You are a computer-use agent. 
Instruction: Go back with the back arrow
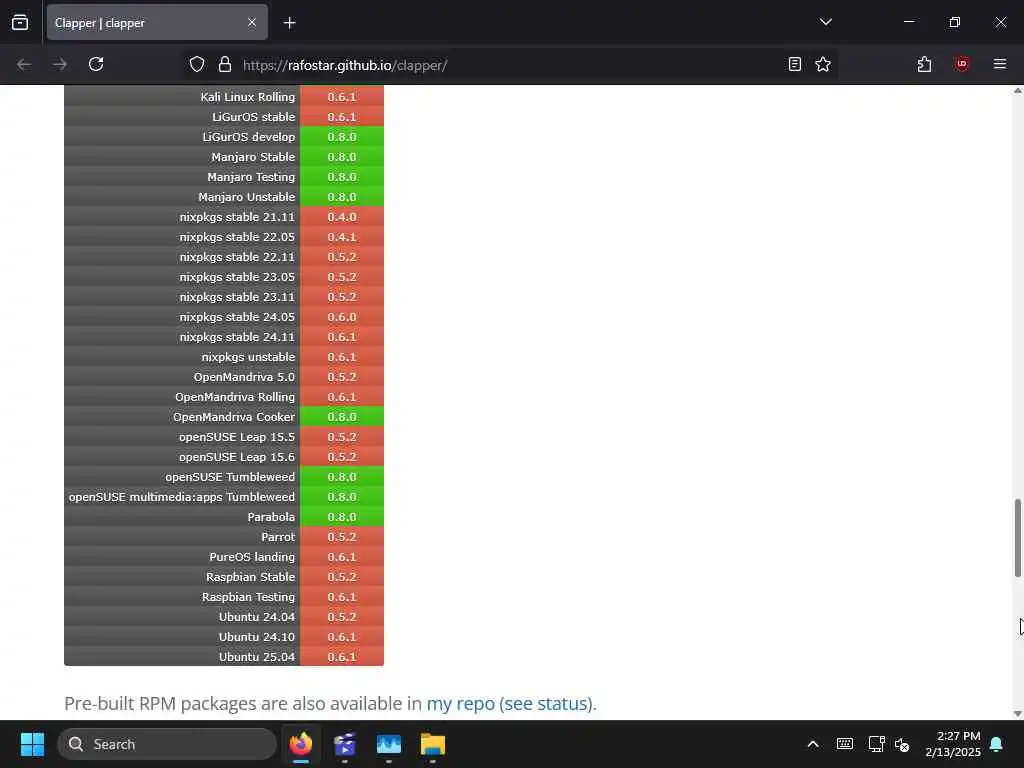(x=24, y=65)
